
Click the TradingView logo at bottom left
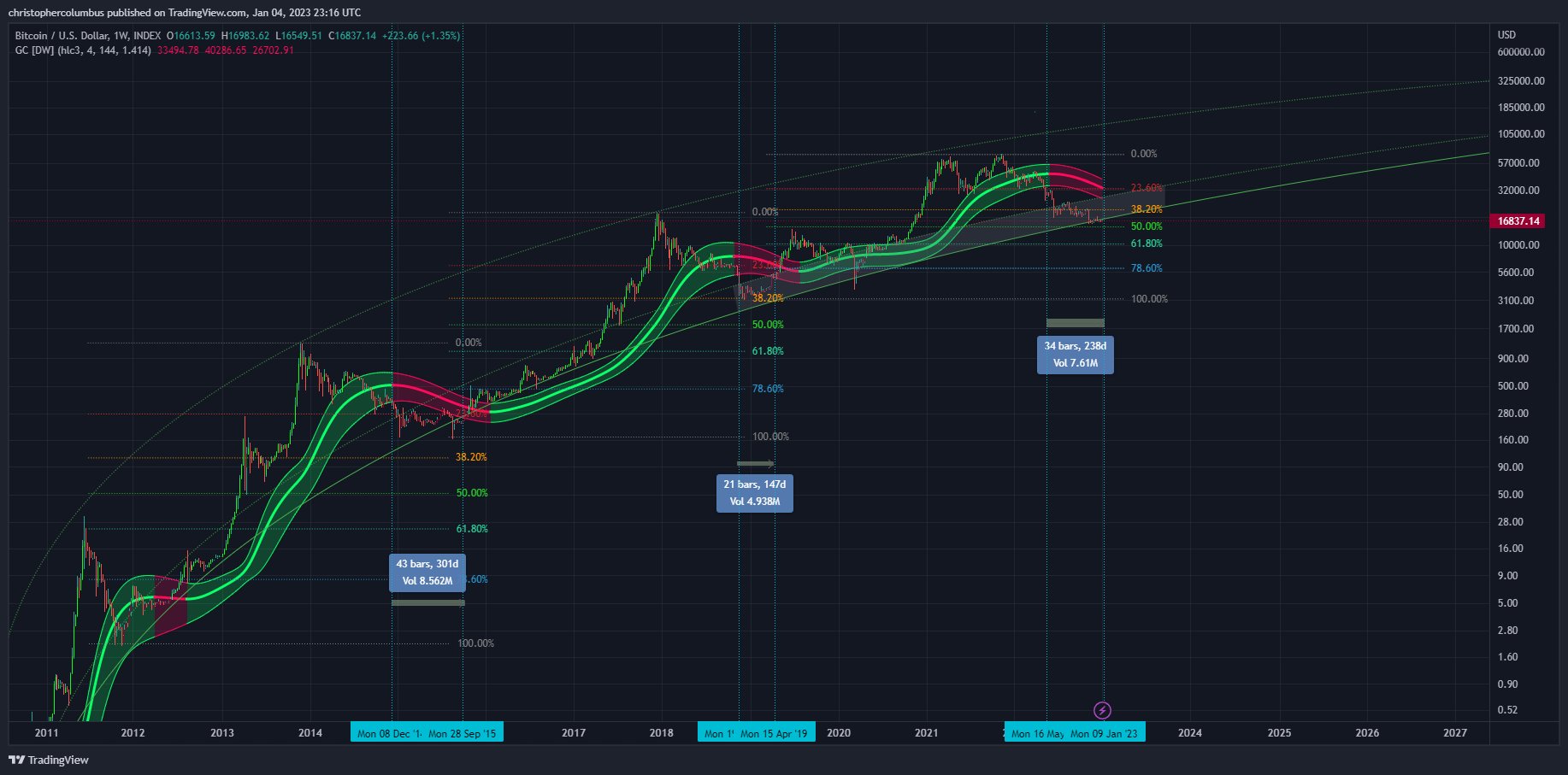click(49, 760)
